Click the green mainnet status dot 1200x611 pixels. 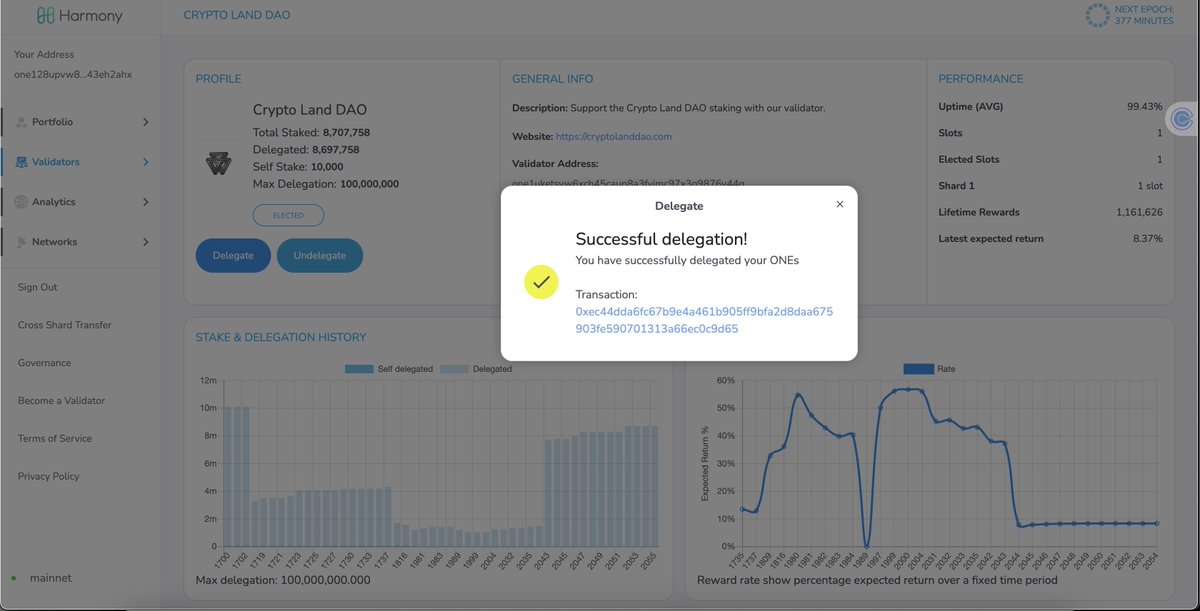tap(14, 579)
